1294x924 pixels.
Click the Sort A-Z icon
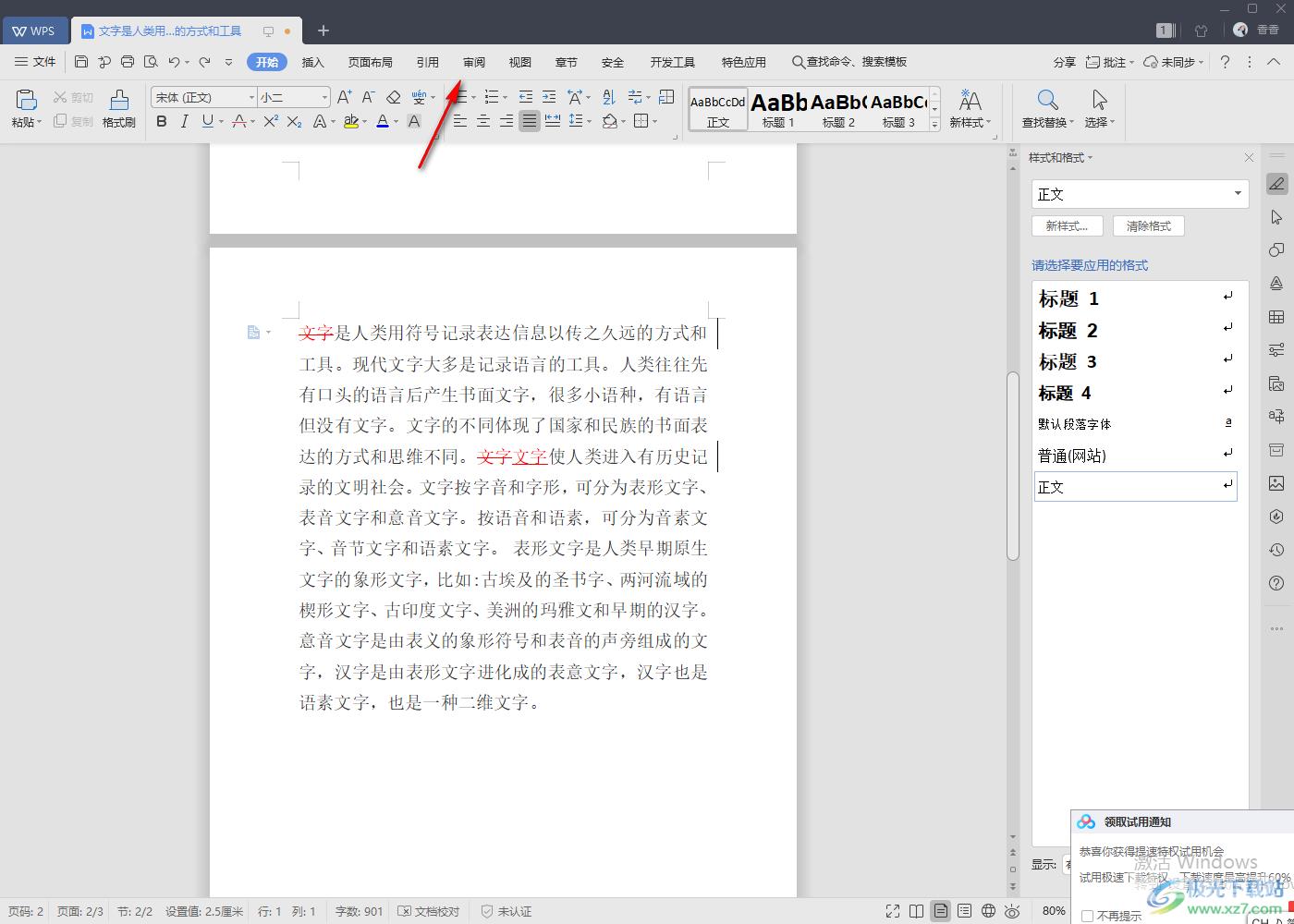tap(608, 97)
